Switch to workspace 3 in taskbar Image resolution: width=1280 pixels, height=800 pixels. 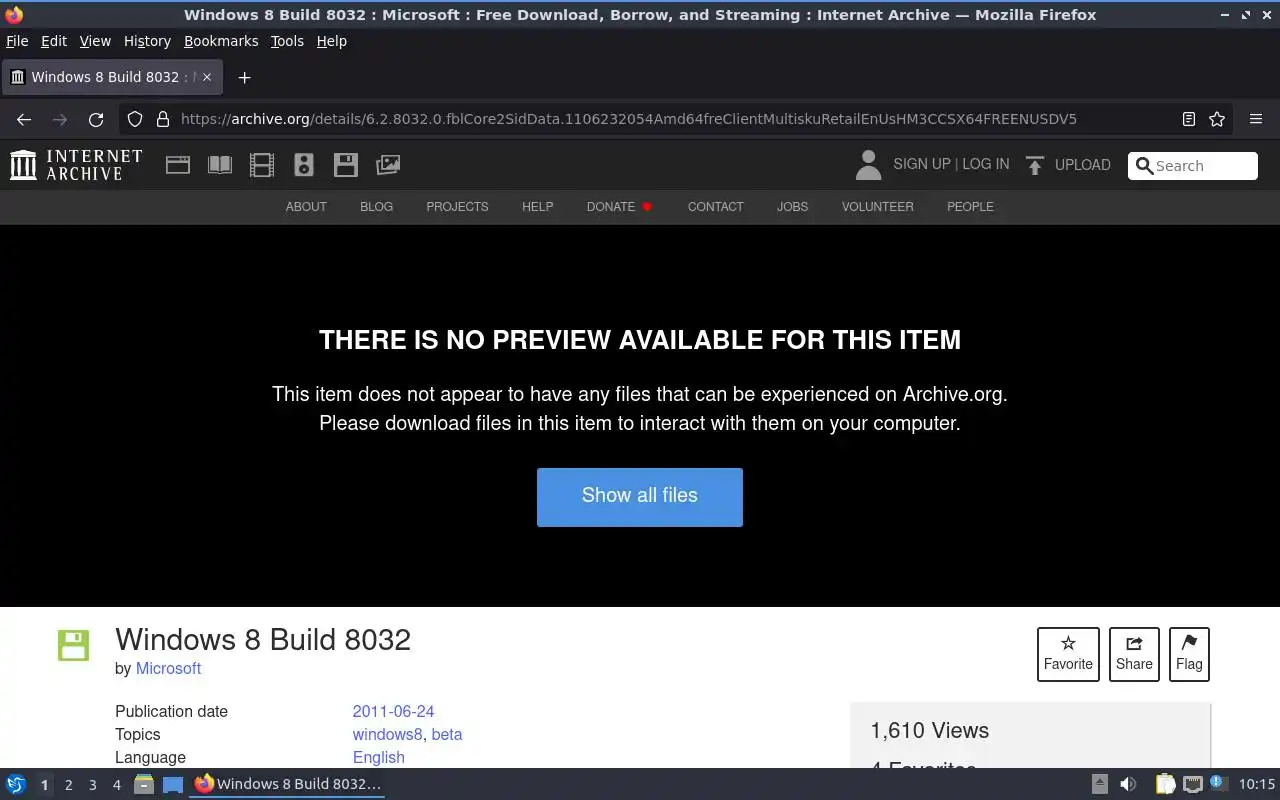[92, 785]
